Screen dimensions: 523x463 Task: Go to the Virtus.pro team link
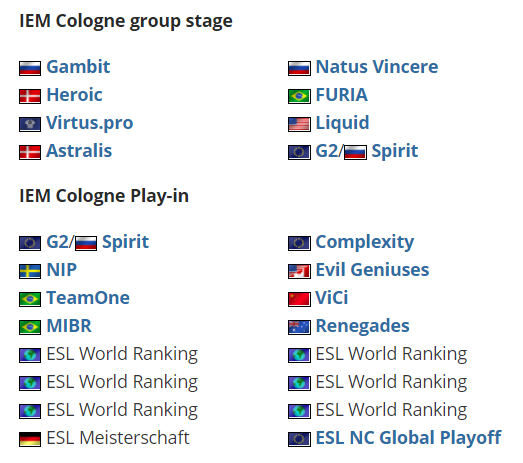point(90,123)
